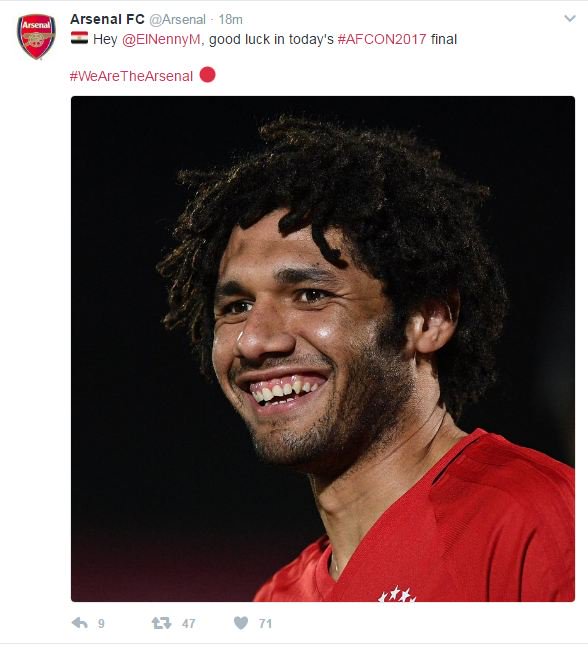The width and height of the screenshot is (588, 650).
Task: Click the tweet text to expand it
Action: (264, 39)
